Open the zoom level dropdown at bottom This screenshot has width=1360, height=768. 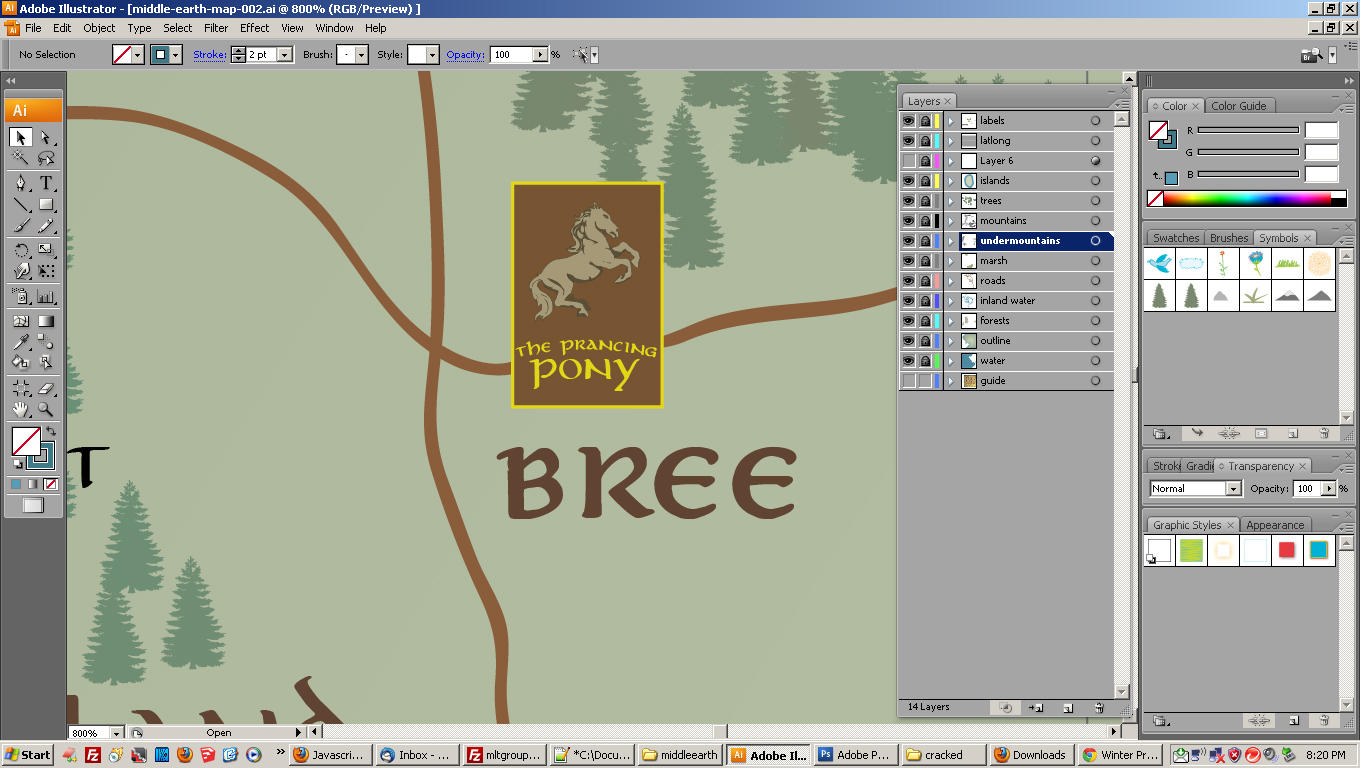click(x=117, y=733)
